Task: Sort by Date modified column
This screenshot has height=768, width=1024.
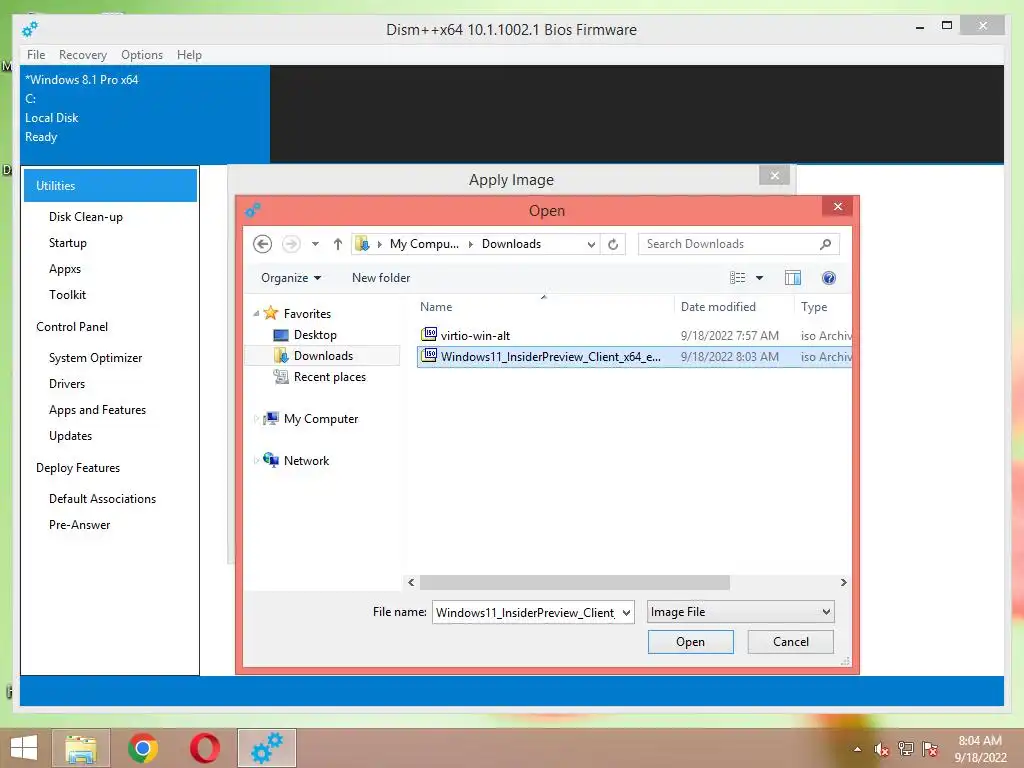Action: click(x=718, y=307)
